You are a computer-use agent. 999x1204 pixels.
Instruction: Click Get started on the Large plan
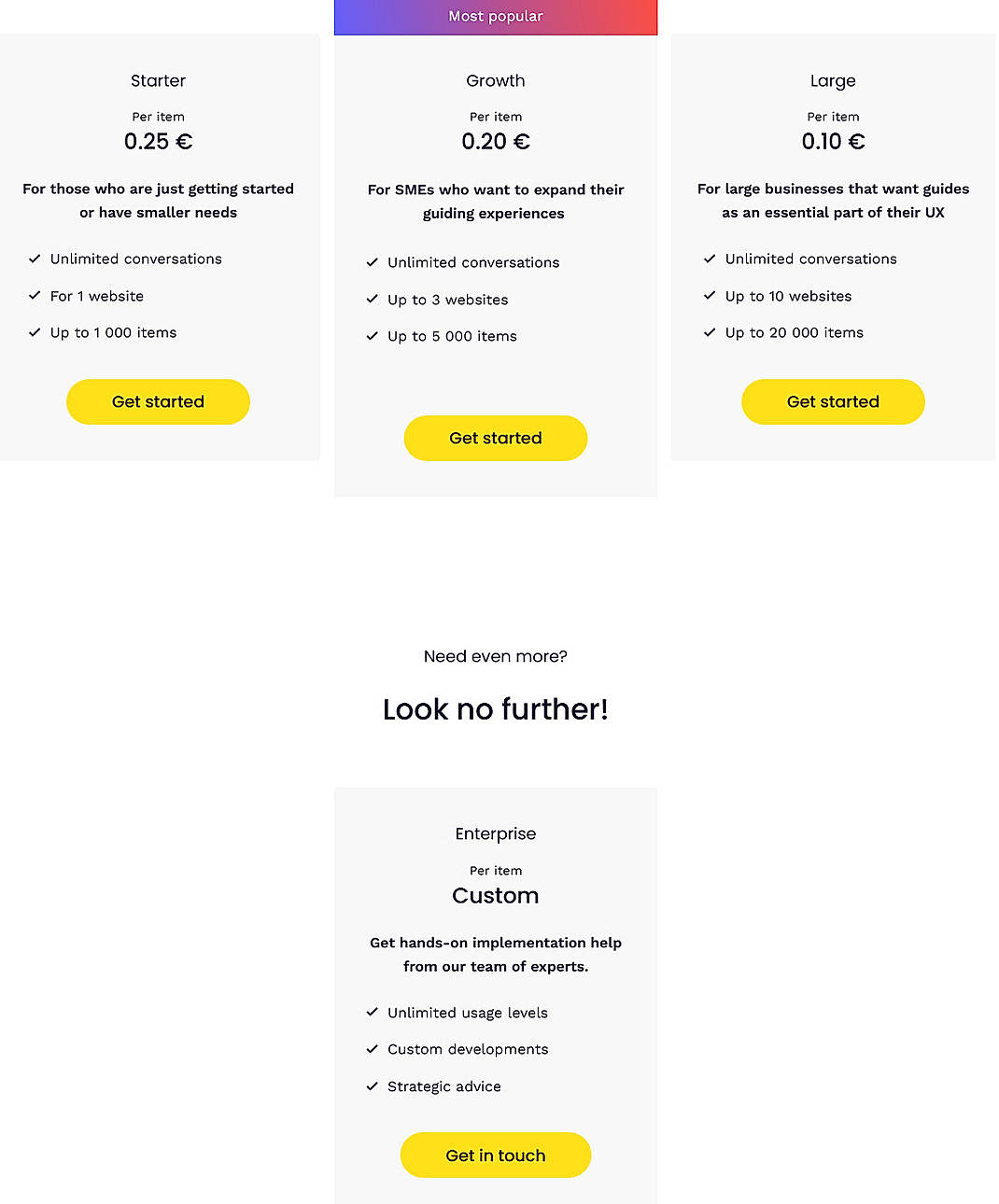click(833, 401)
